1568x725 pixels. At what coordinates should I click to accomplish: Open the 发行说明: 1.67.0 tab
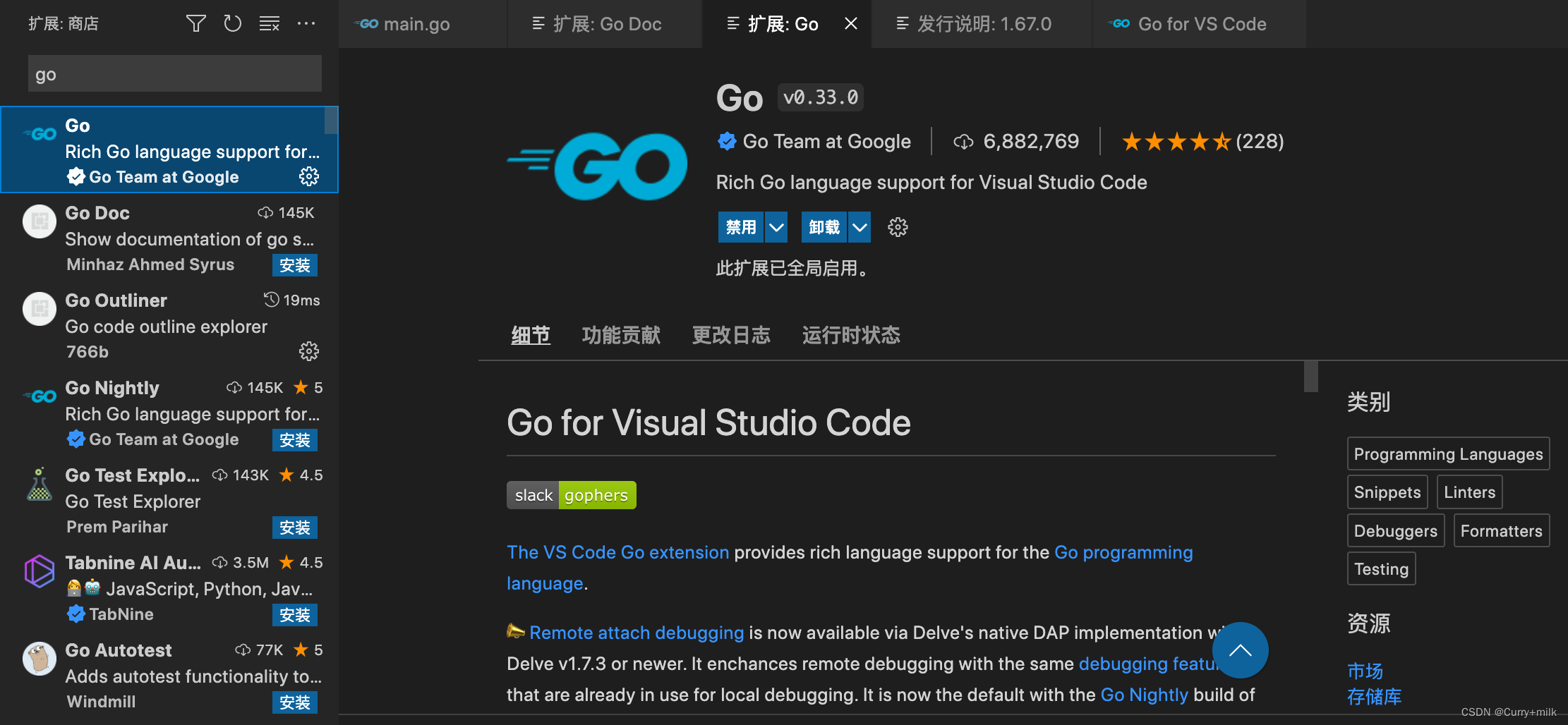click(982, 24)
